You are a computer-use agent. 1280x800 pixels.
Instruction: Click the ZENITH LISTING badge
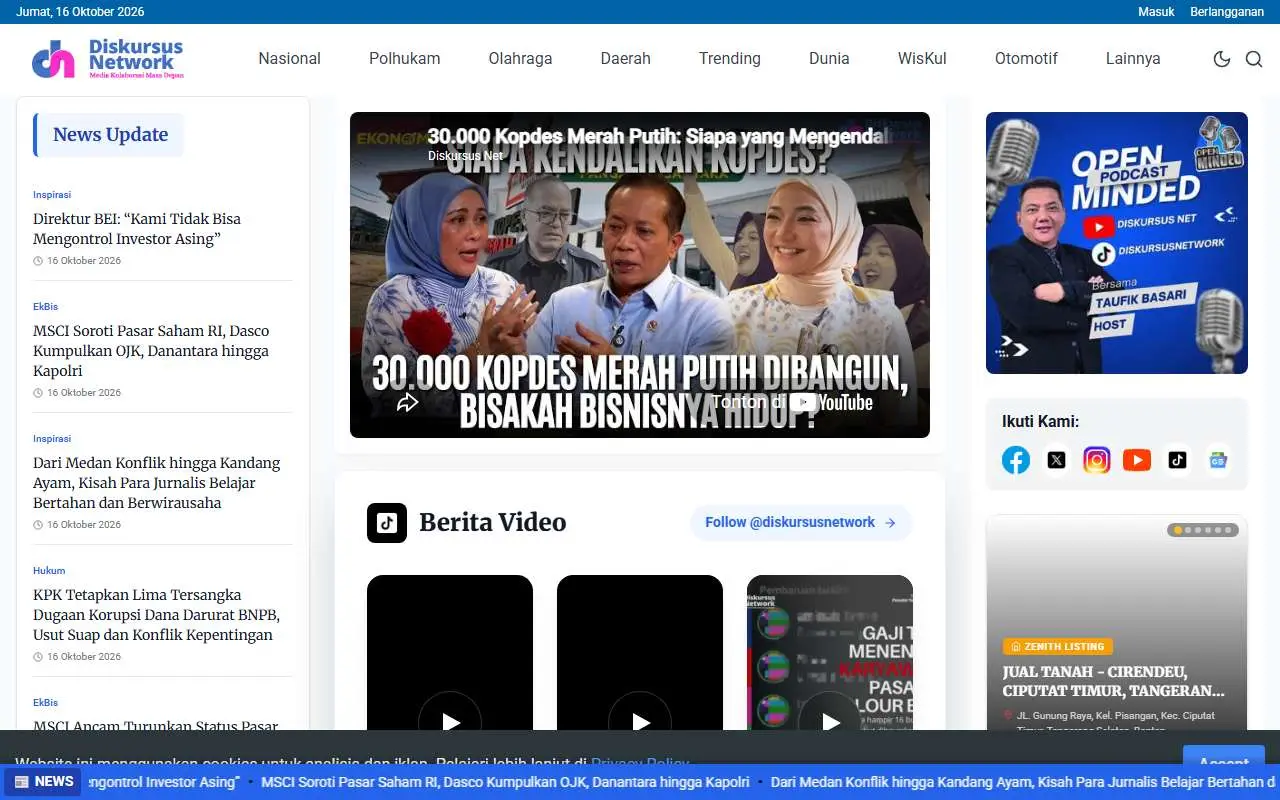(1058, 647)
